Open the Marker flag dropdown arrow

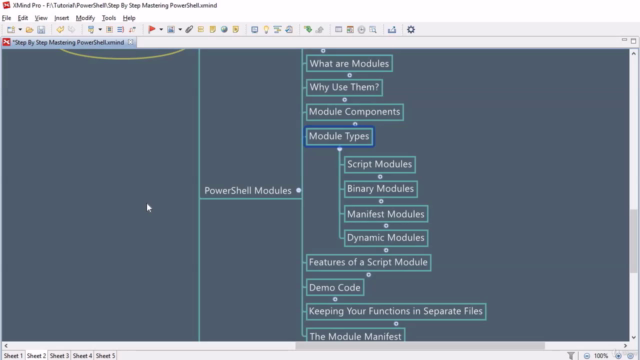(161, 29)
